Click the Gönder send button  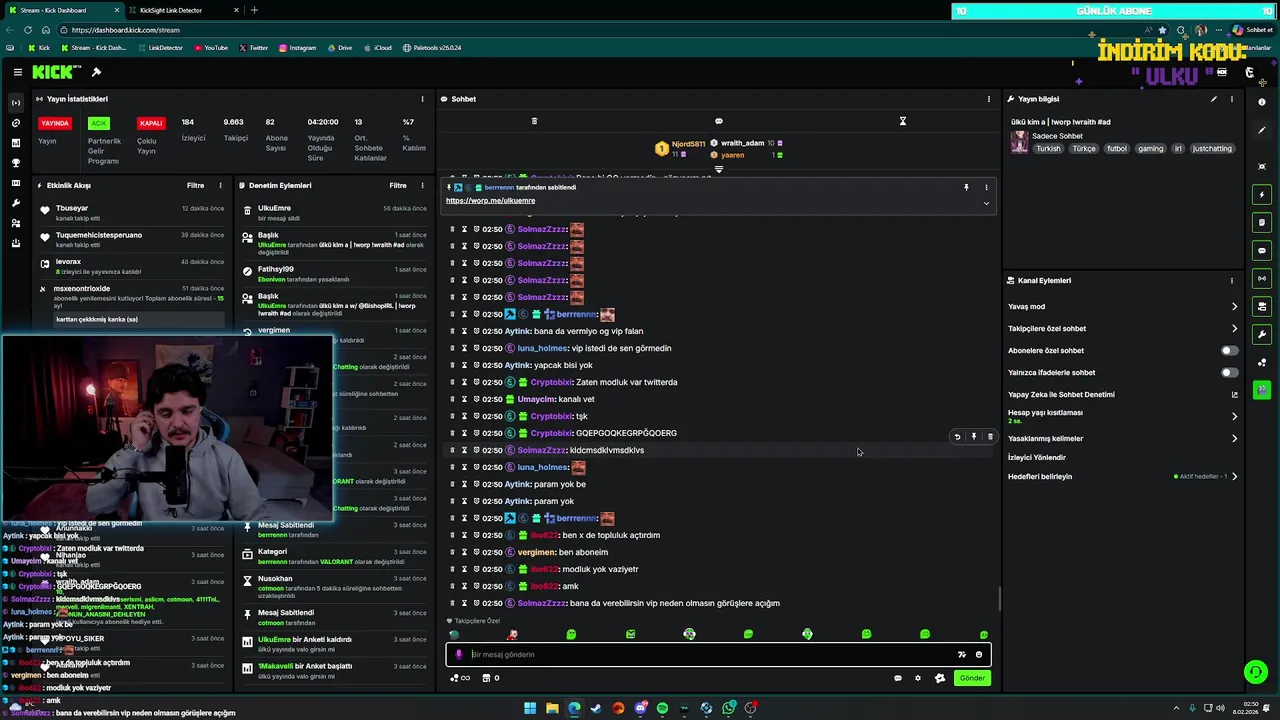972,678
